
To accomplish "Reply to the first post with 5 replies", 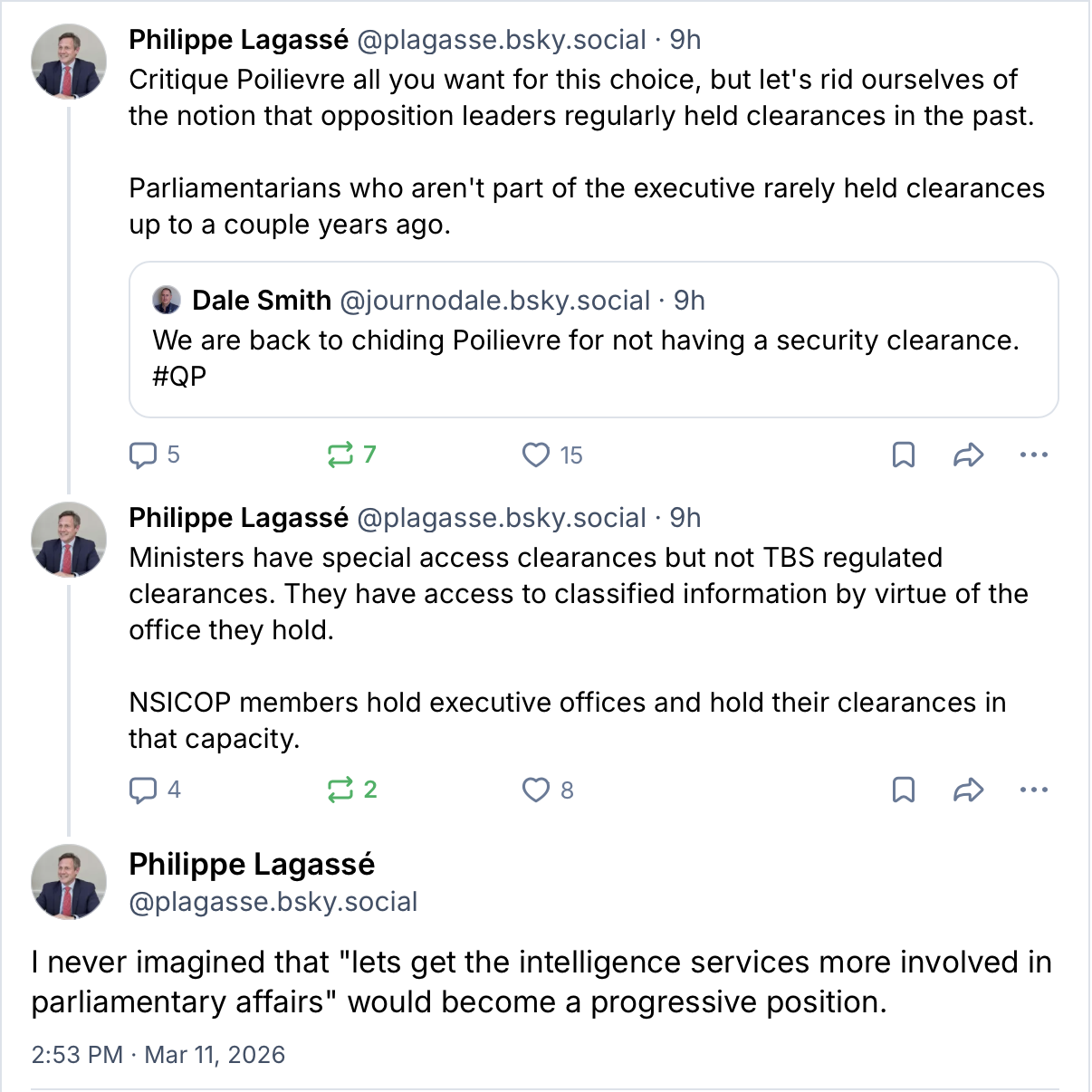I will 143,455.
